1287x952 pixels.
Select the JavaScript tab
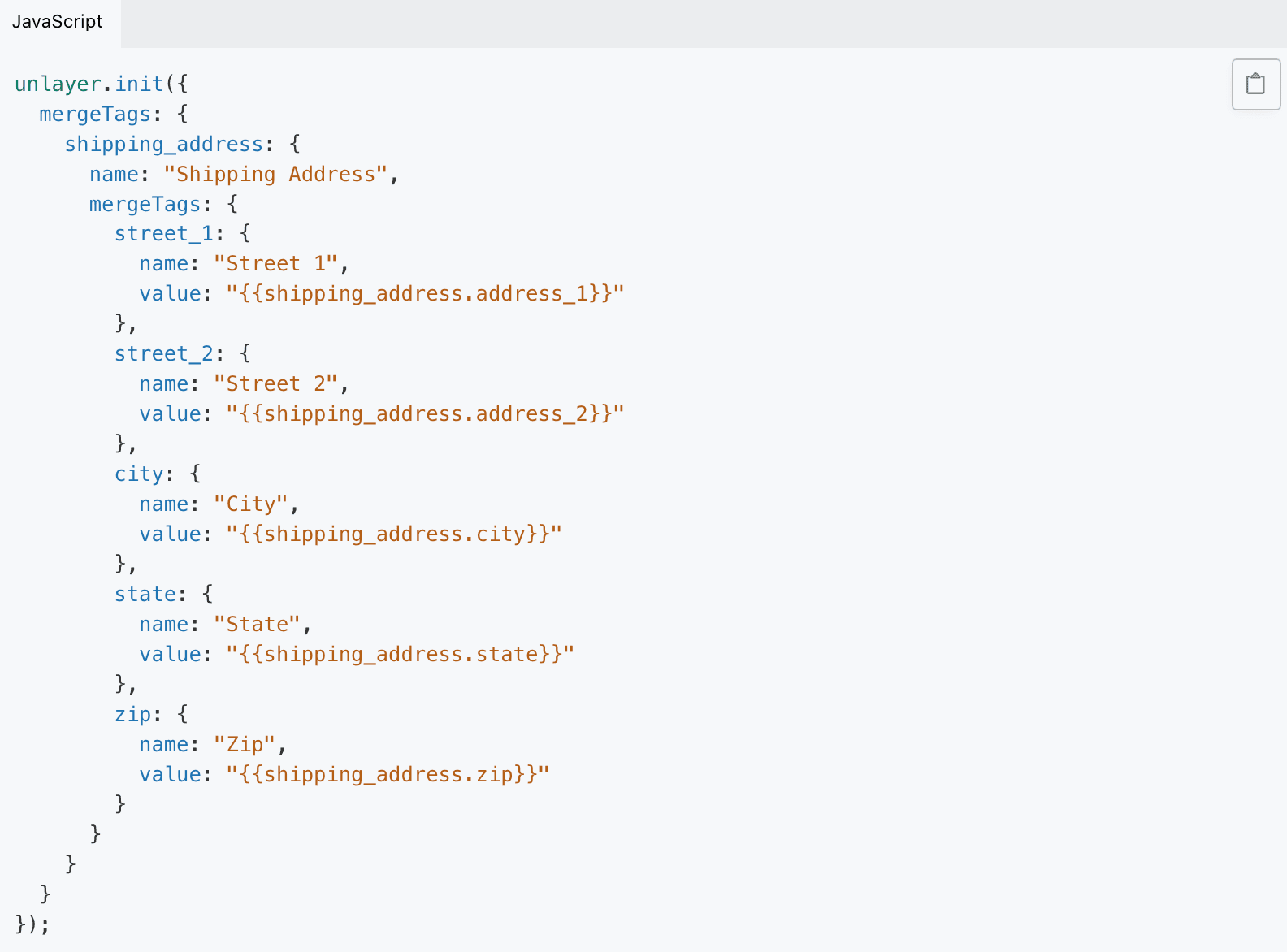(x=58, y=22)
